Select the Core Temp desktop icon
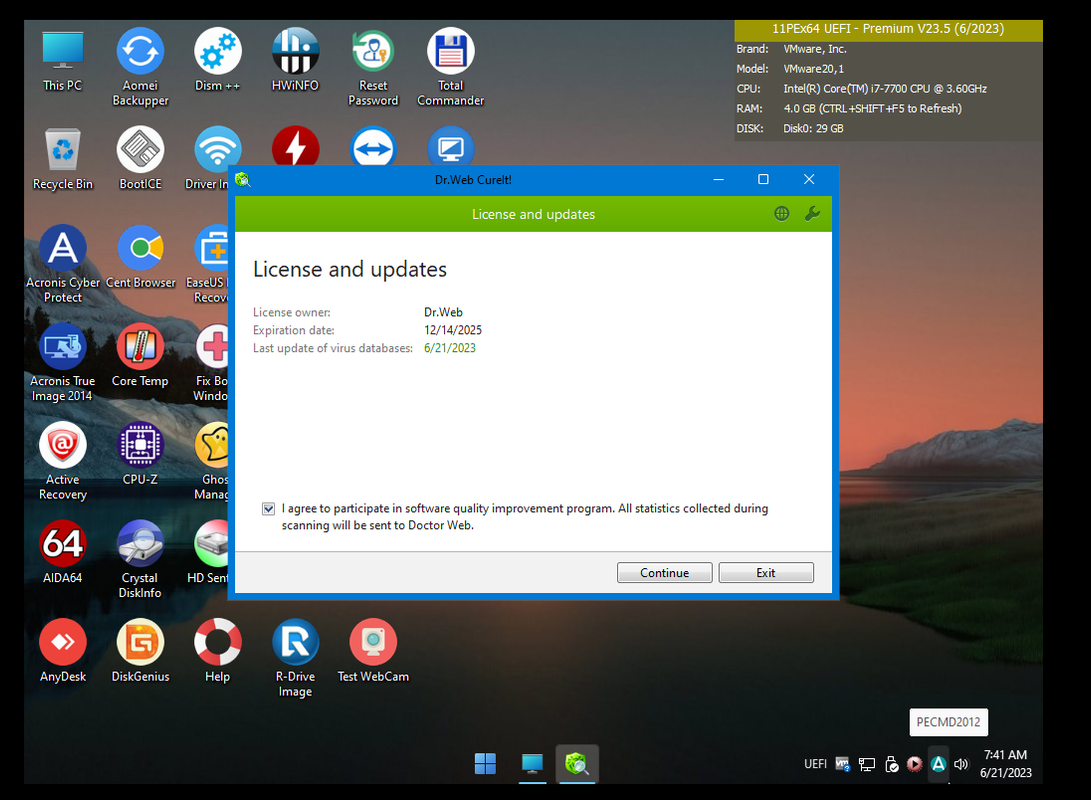 click(x=141, y=356)
